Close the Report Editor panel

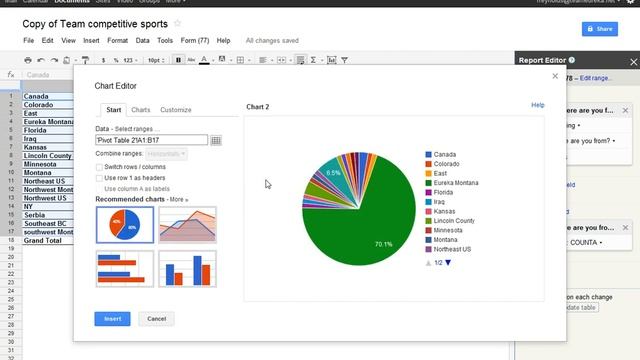coord(633,62)
